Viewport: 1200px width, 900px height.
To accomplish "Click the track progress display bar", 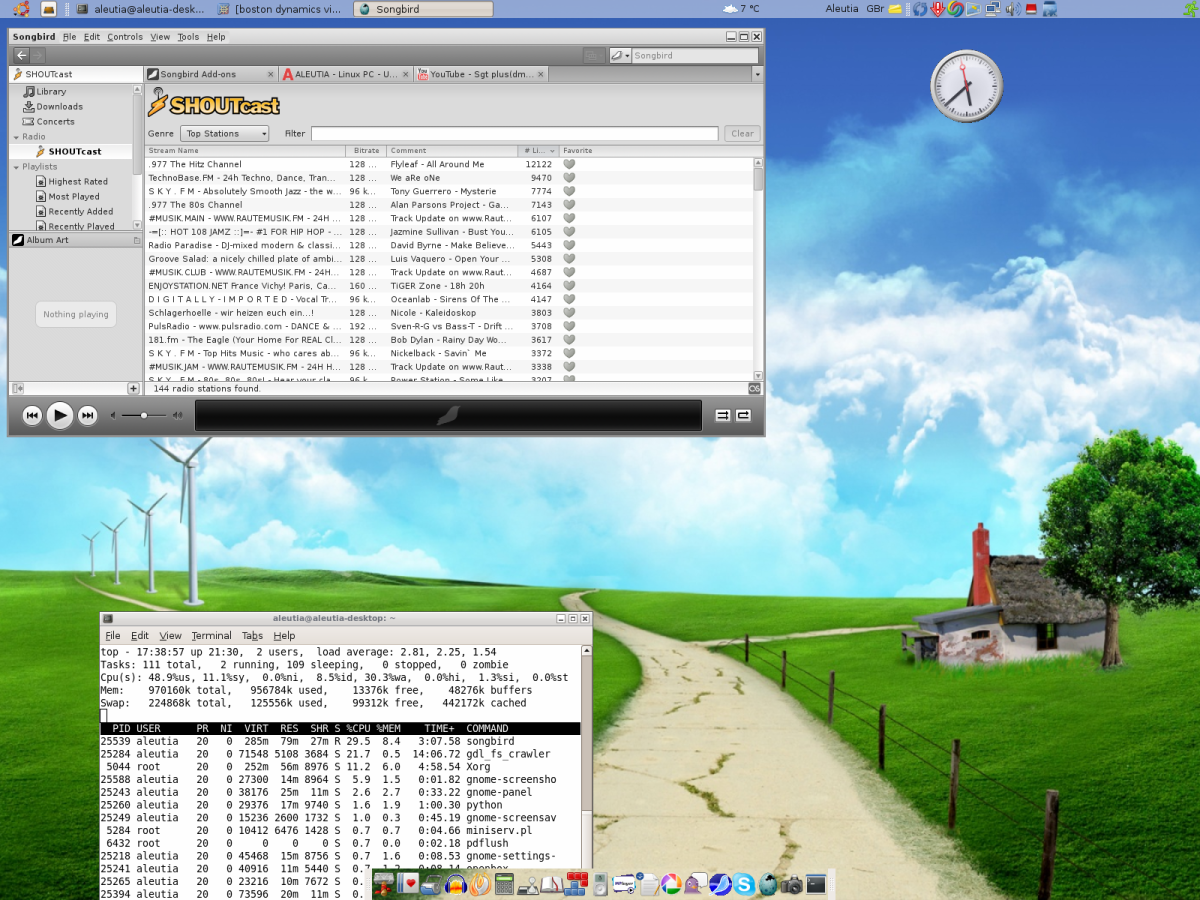I will (x=448, y=415).
